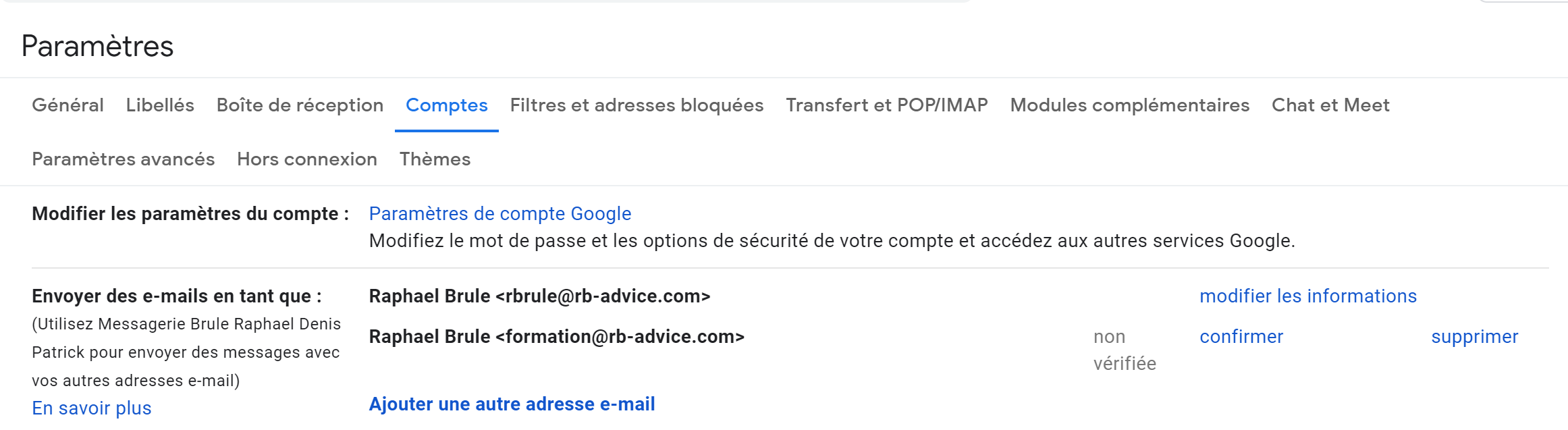Screen dimensions: 1568x430
Task: Select the Comptes tab
Action: click(x=446, y=105)
